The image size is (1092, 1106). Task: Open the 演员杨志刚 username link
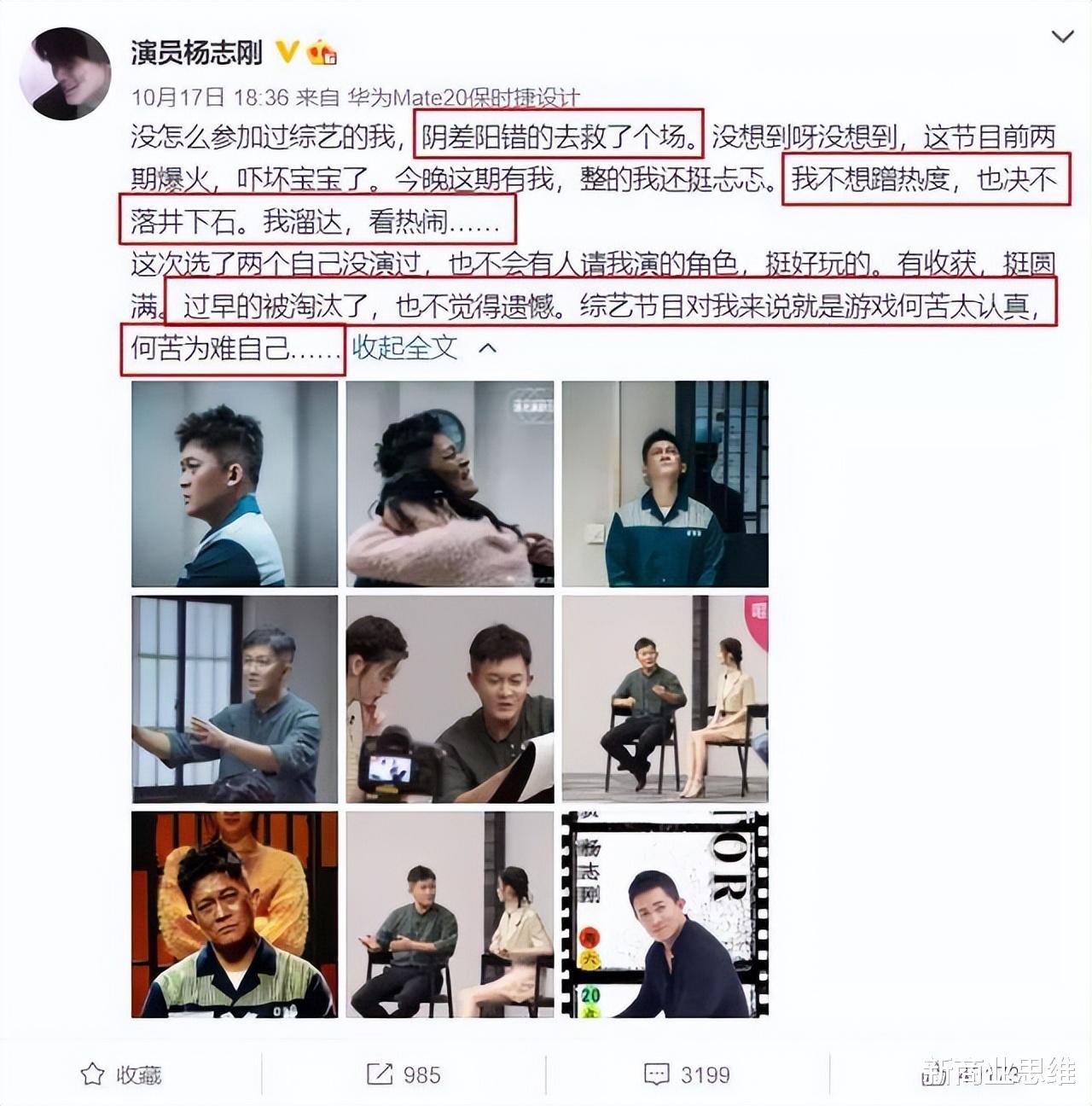196,53
